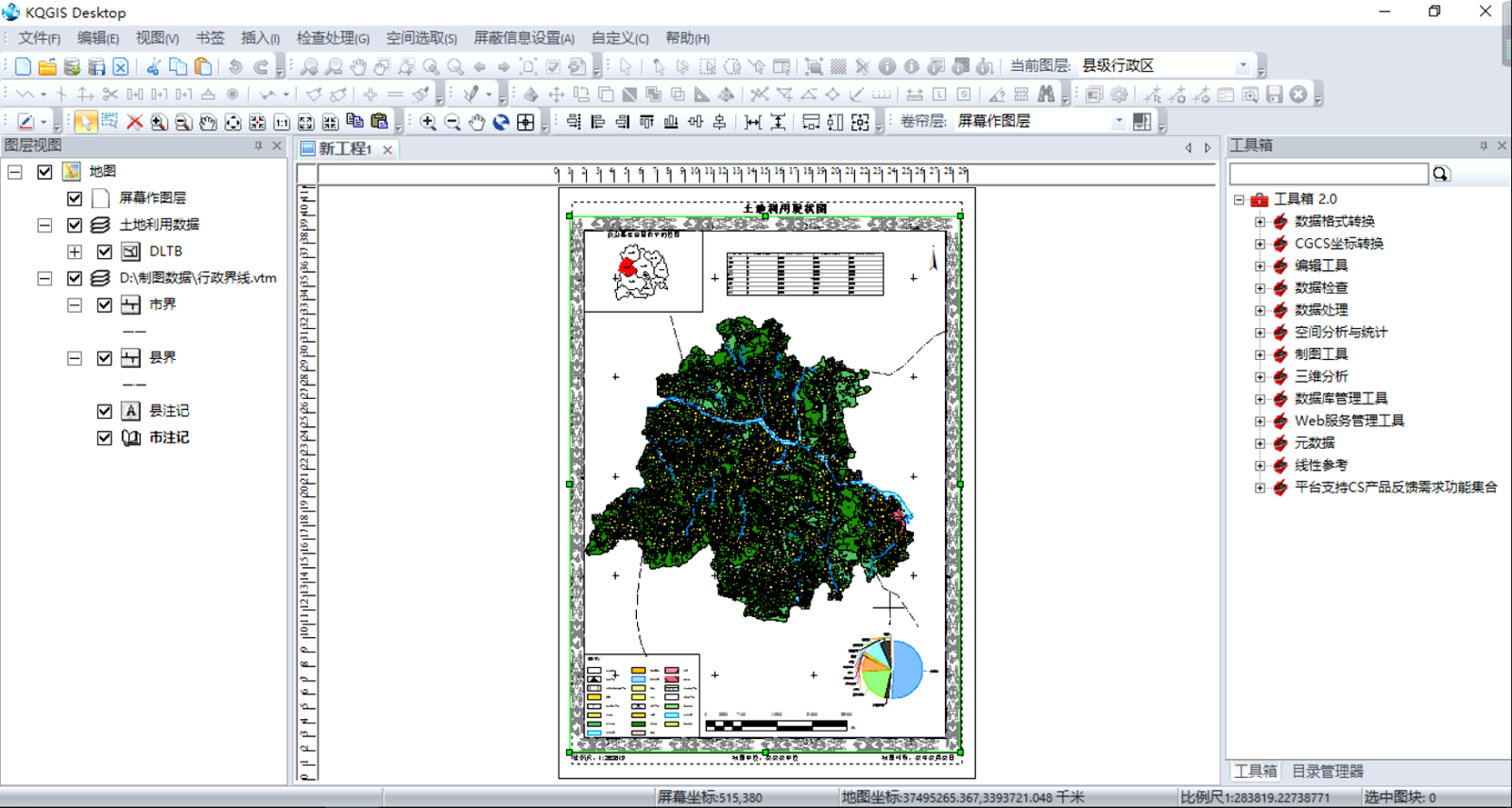Screen dimensions: 1512x808
Task: Click the paste clipboard icon
Action: [x=202, y=66]
